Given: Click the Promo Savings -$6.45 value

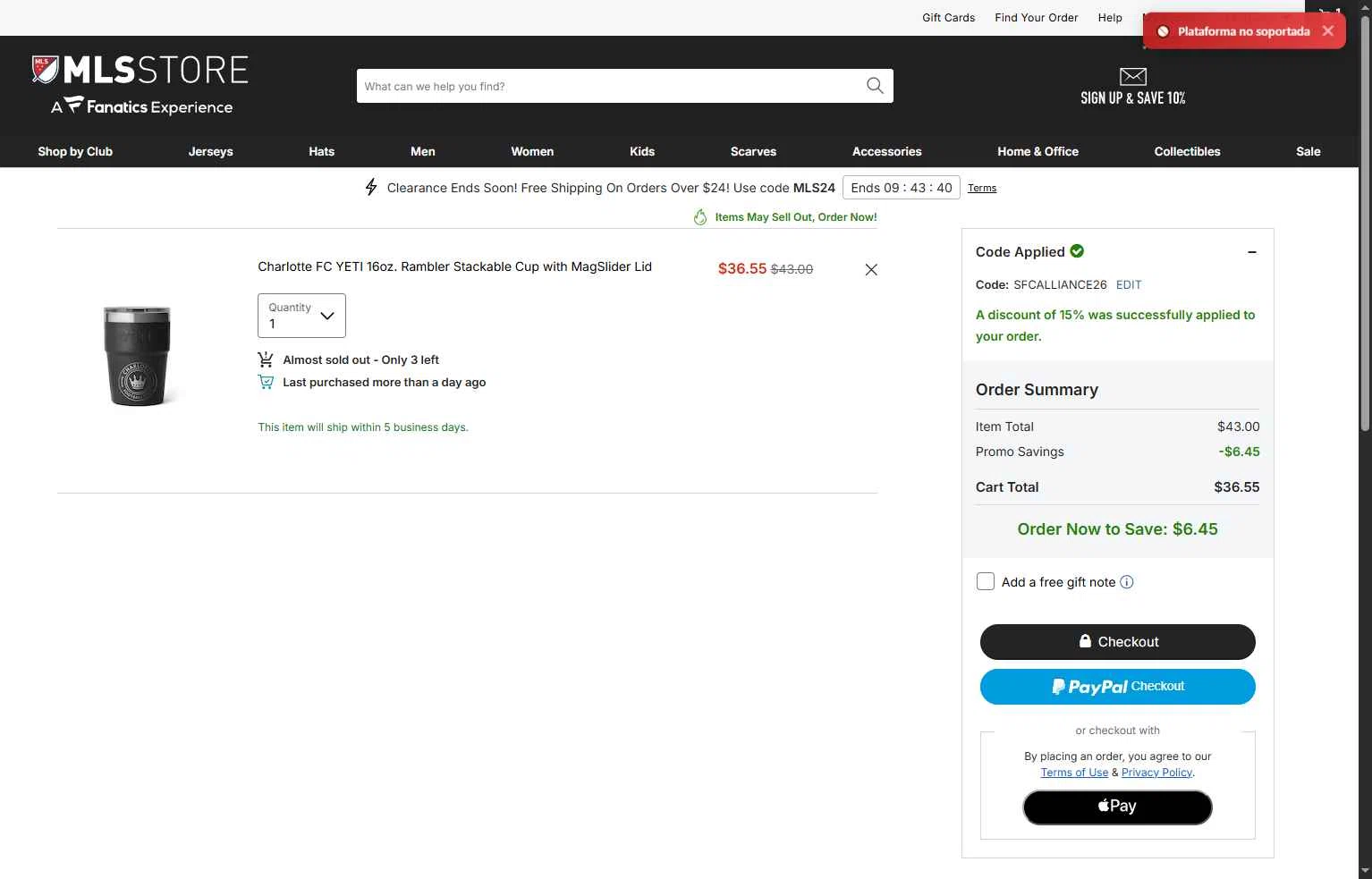Looking at the screenshot, I should click(1239, 452).
